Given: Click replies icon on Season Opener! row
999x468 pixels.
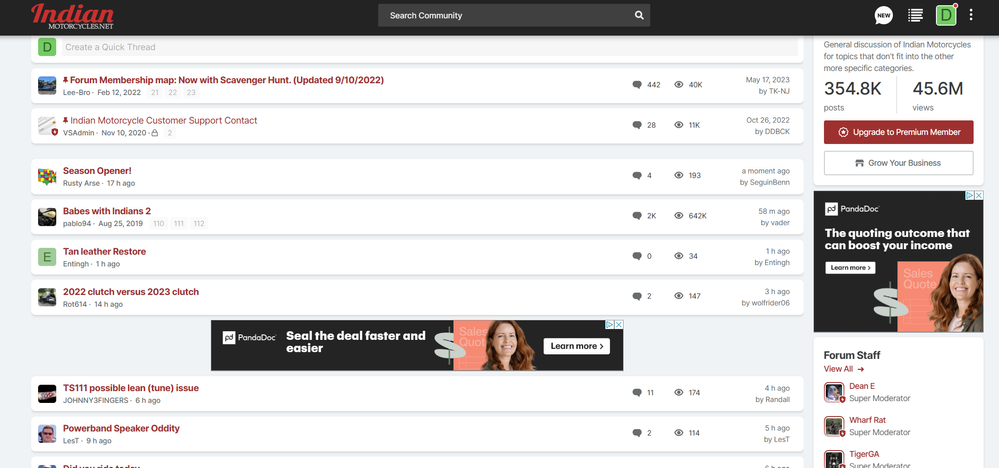Looking at the screenshot, I should point(637,175).
